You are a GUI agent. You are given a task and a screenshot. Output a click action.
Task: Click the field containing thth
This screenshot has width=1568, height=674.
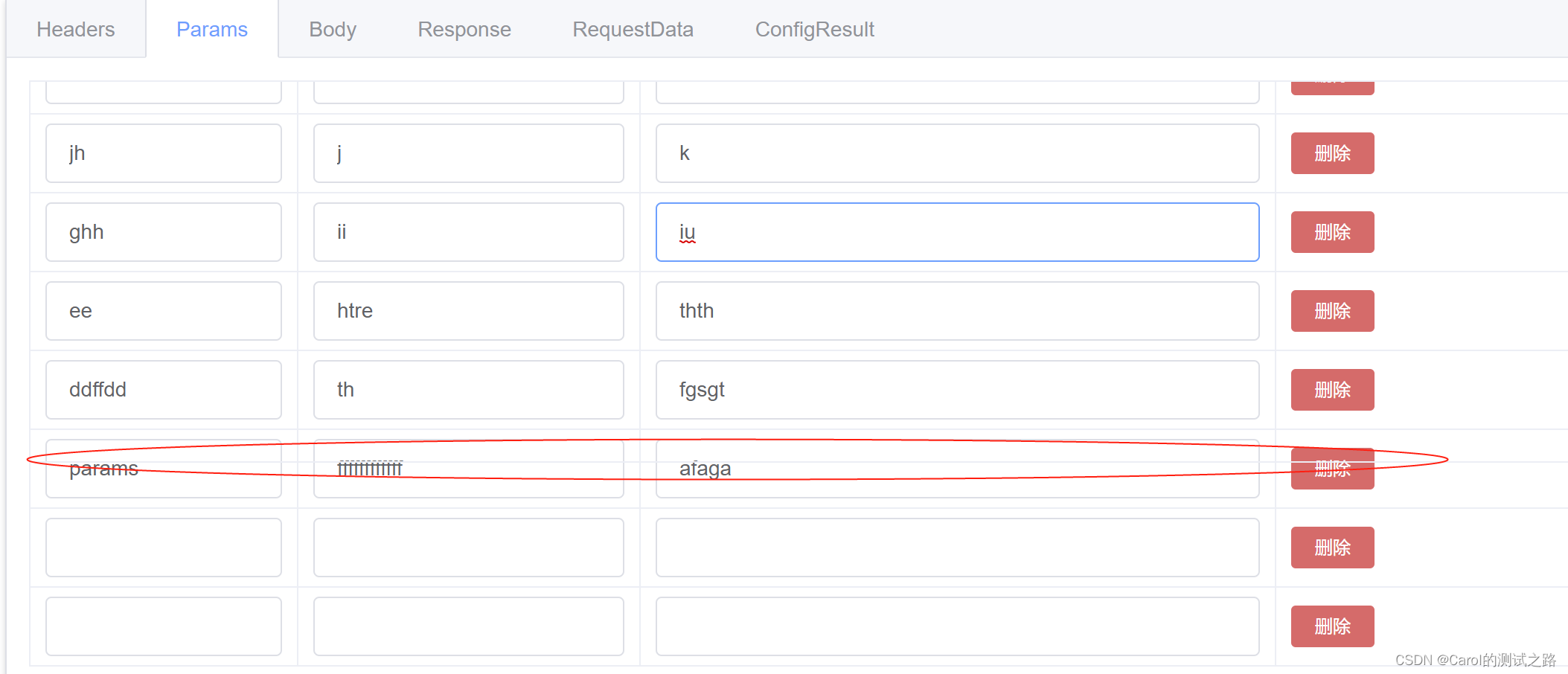[x=957, y=311]
